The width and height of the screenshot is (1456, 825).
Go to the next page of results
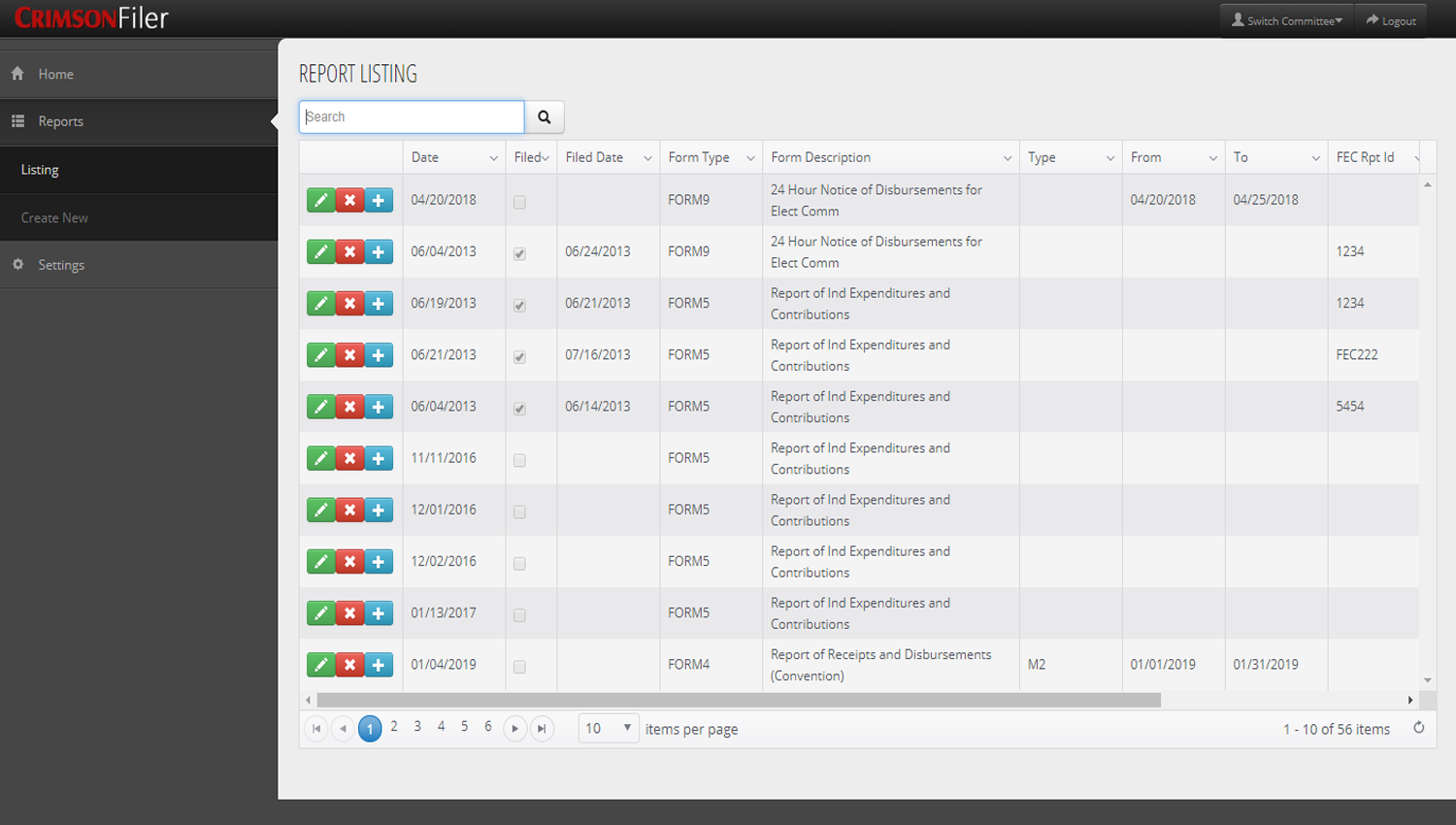[515, 728]
